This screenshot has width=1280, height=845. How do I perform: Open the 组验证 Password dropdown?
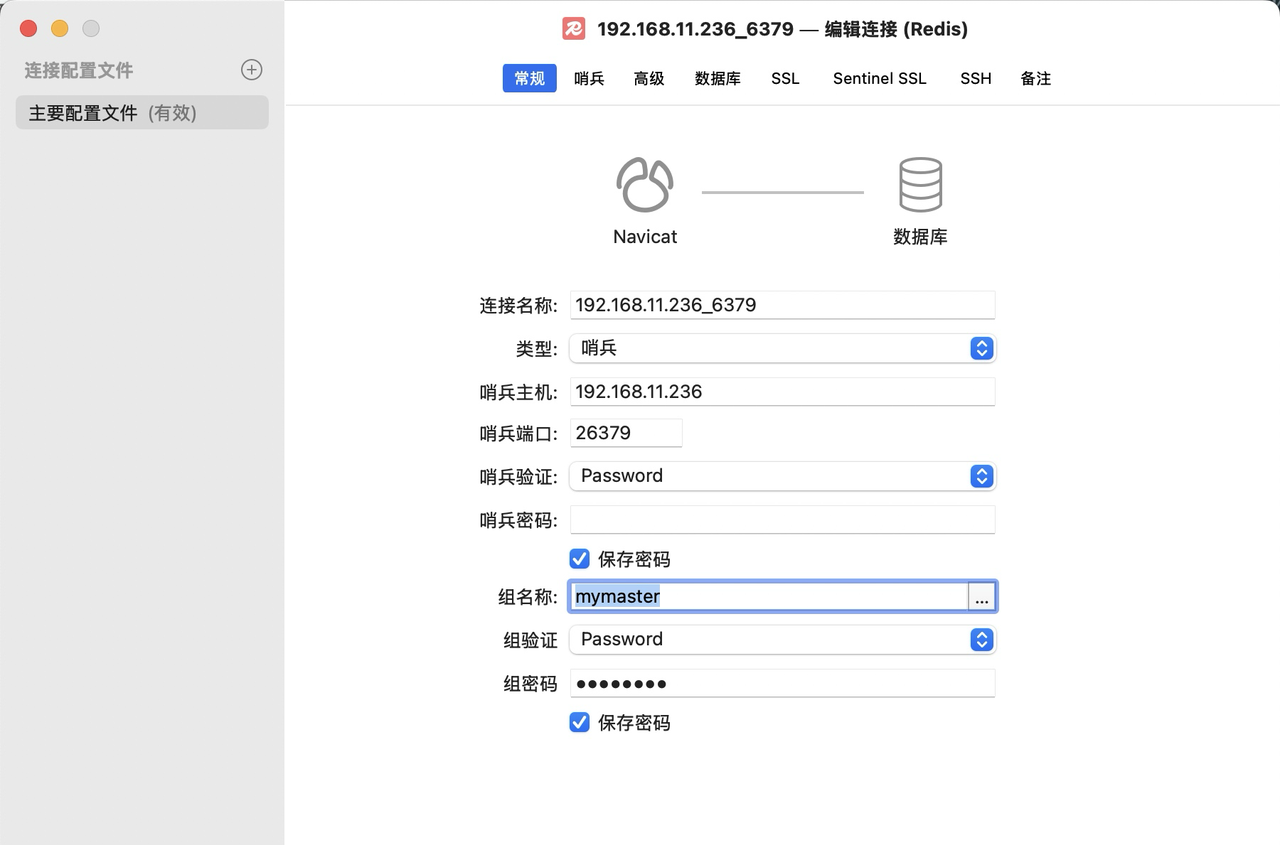tap(980, 639)
